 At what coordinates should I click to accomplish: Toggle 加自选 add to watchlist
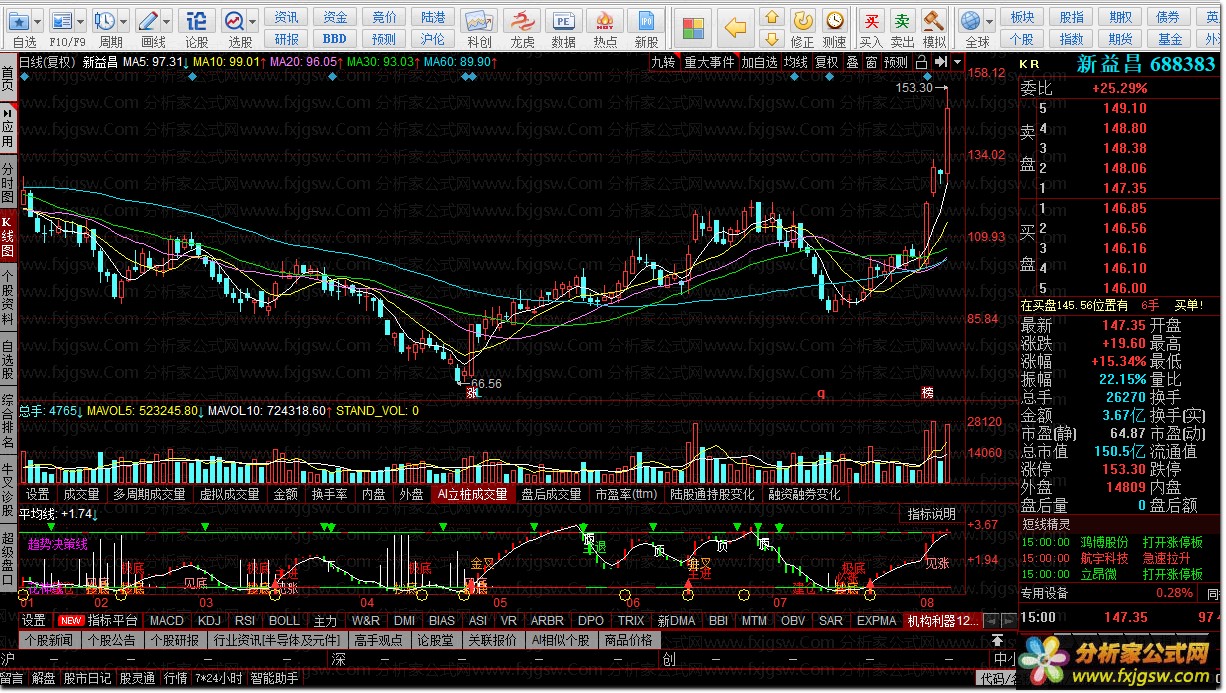tap(759, 62)
